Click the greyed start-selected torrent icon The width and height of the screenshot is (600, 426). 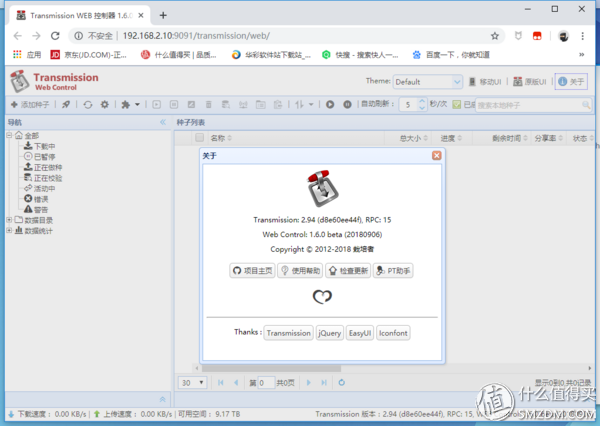[x=157, y=104]
